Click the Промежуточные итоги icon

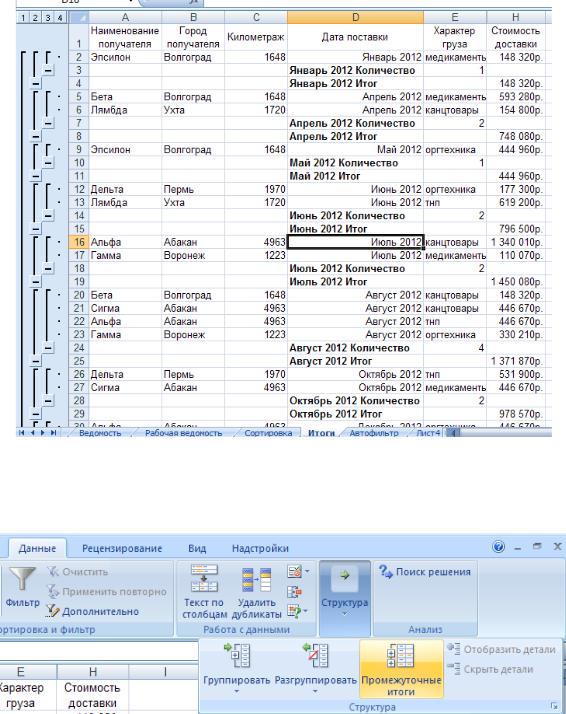coord(400,656)
